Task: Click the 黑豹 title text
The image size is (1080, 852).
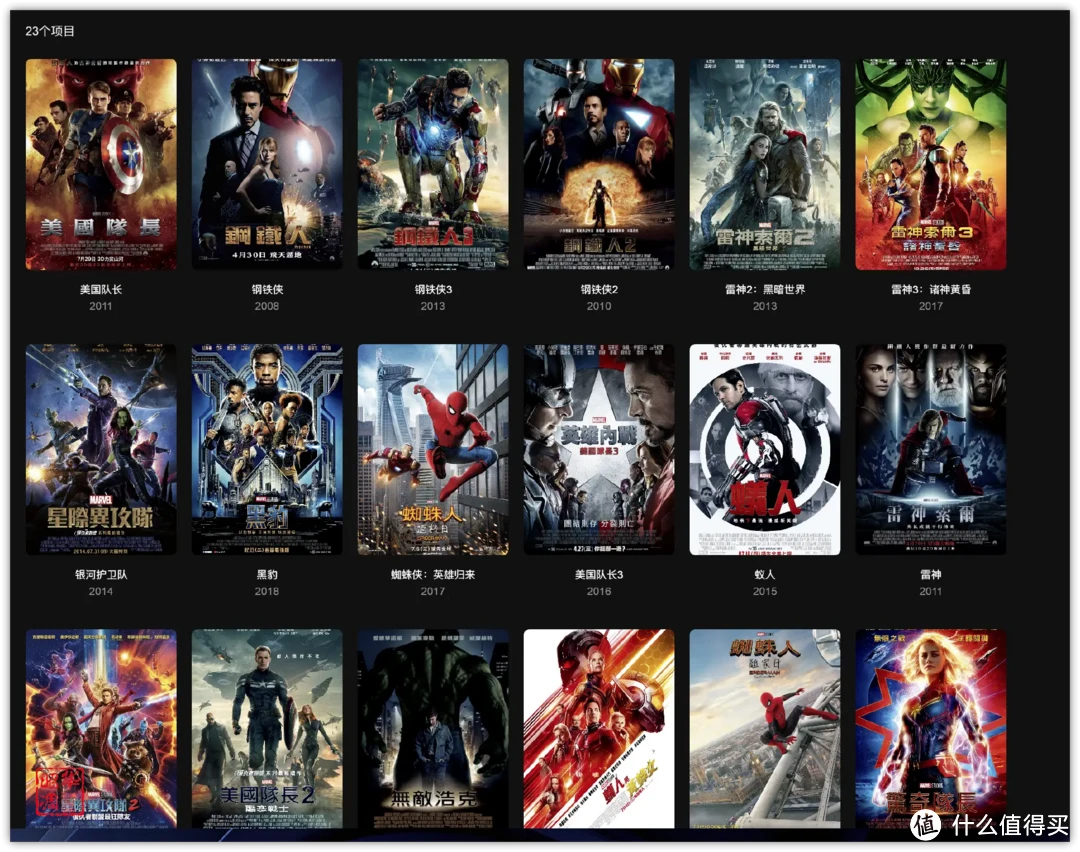Action: 267,574
